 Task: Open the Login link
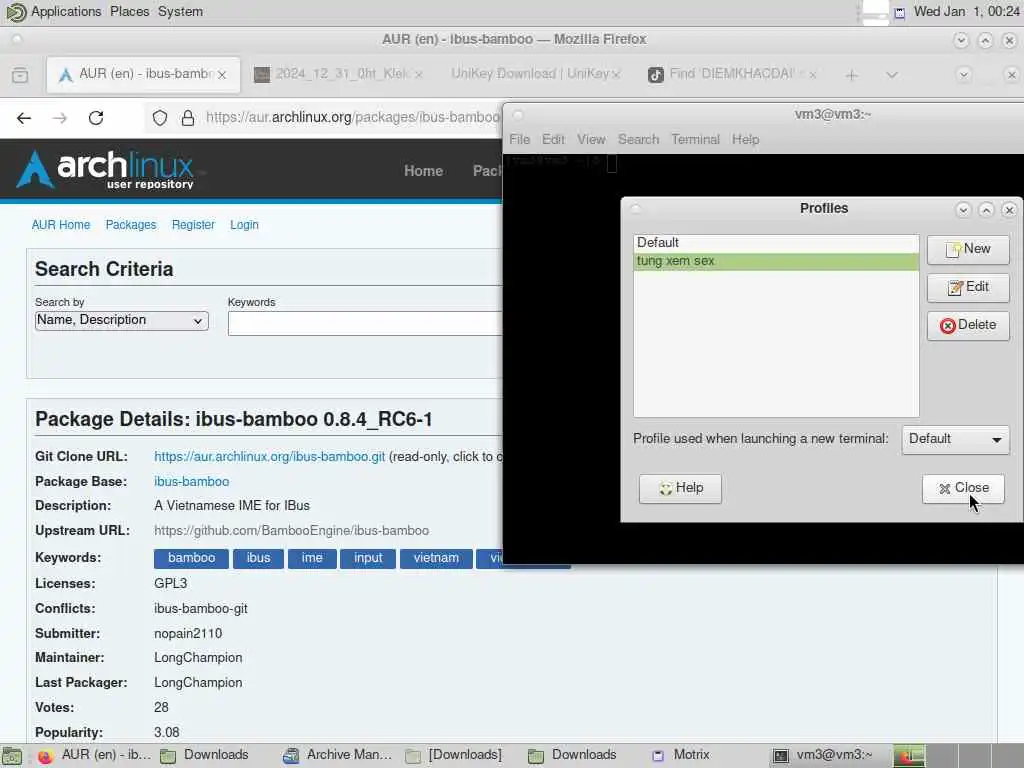(x=244, y=225)
